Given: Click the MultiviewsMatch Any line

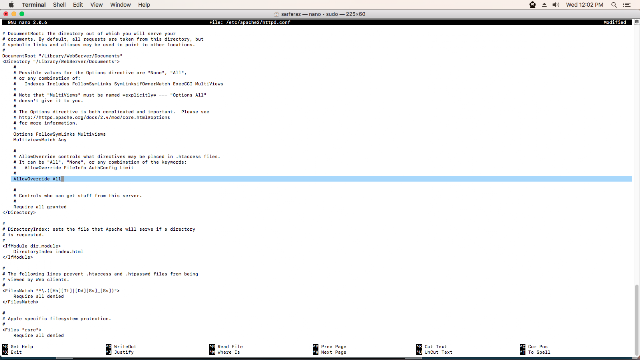Looking at the screenshot, I should coord(40,140).
